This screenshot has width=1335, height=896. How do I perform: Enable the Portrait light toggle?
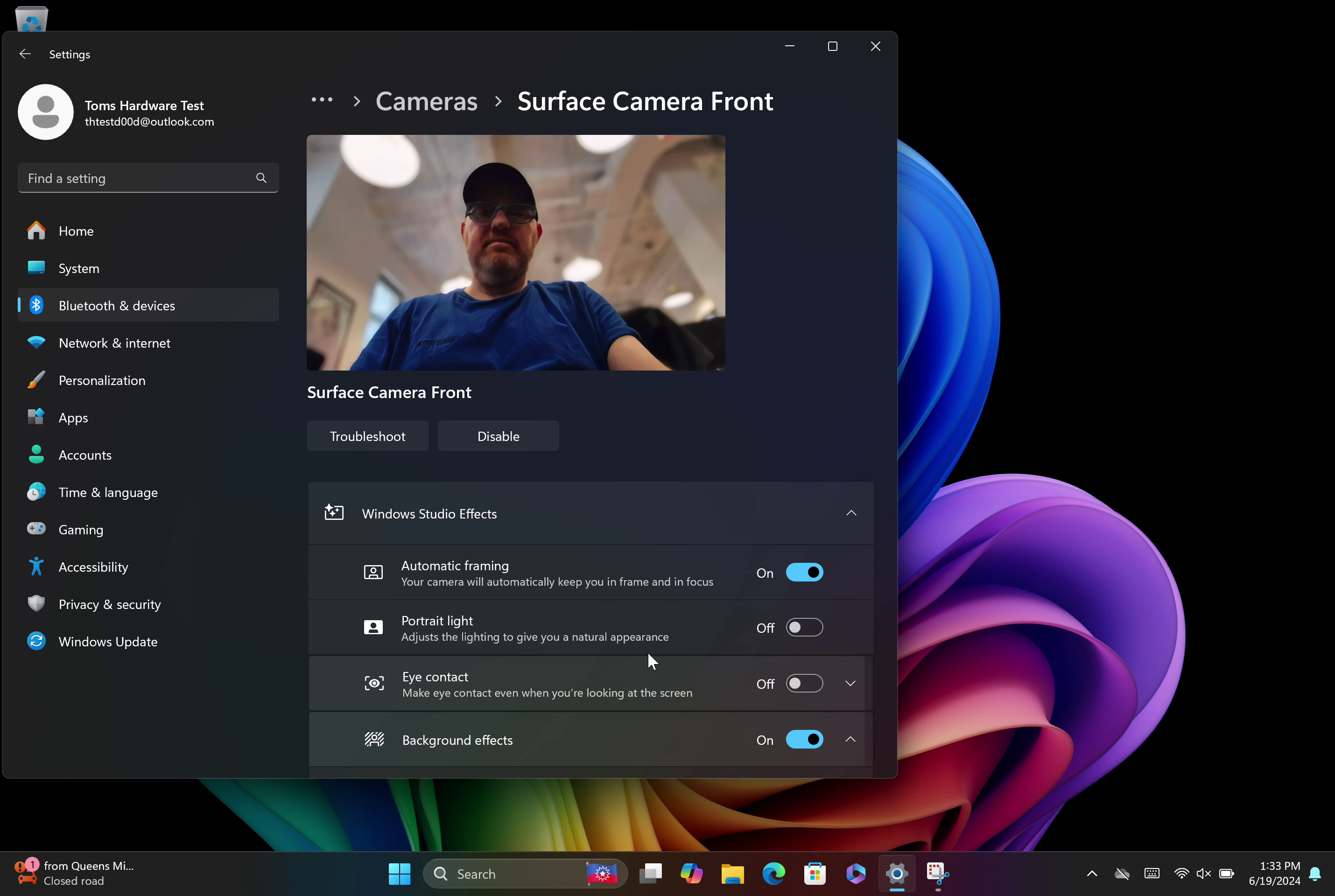(x=804, y=627)
